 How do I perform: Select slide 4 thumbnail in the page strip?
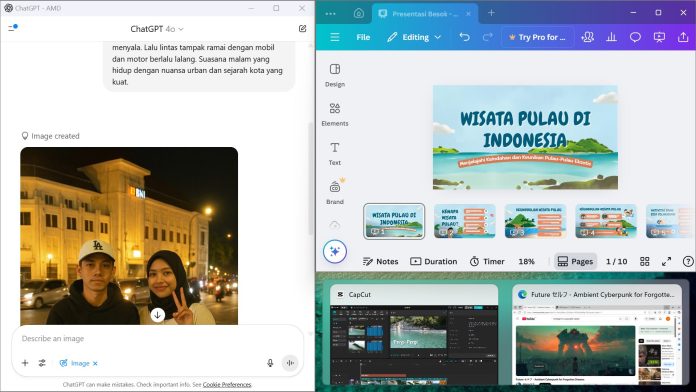tap(606, 221)
